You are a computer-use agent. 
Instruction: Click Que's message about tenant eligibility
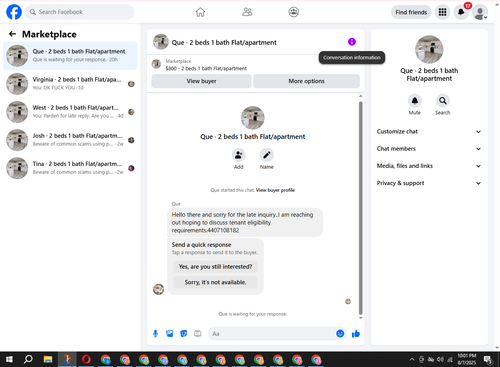tap(245, 222)
